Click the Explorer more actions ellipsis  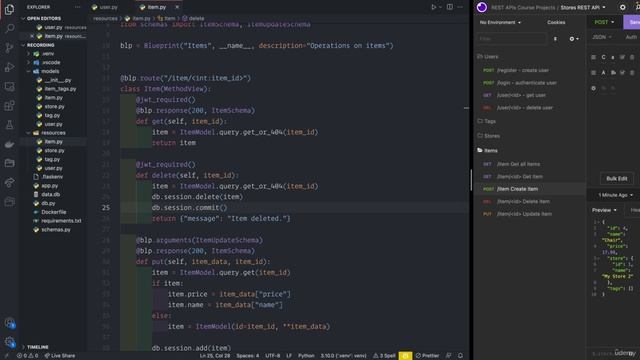pyautogui.click(x=77, y=7)
